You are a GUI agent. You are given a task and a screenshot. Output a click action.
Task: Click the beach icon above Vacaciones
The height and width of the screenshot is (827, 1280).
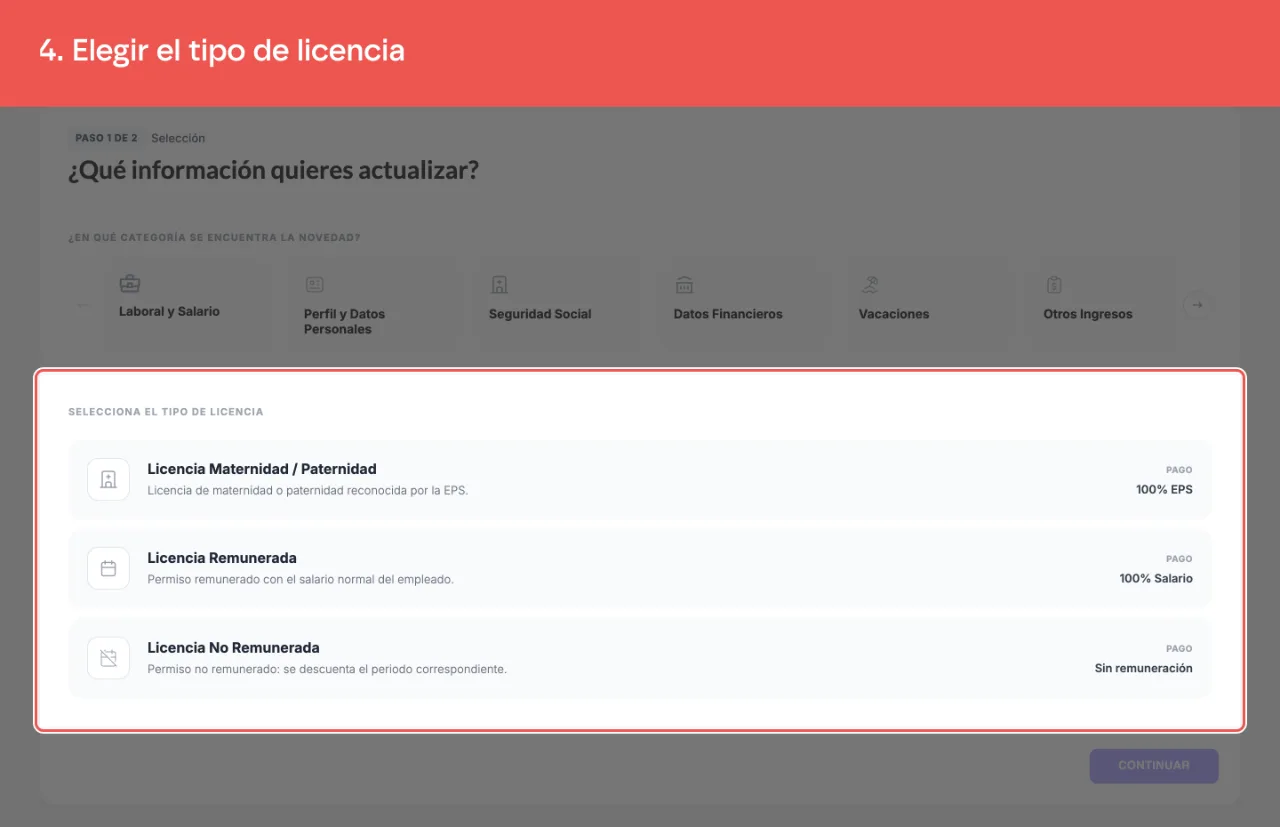tap(869, 285)
